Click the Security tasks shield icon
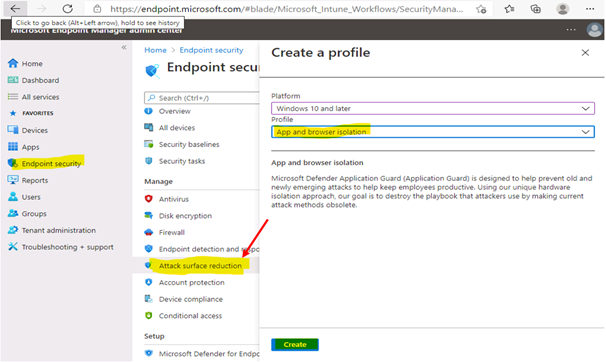Screen dimensions: 606x362 pyautogui.click(x=149, y=160)
